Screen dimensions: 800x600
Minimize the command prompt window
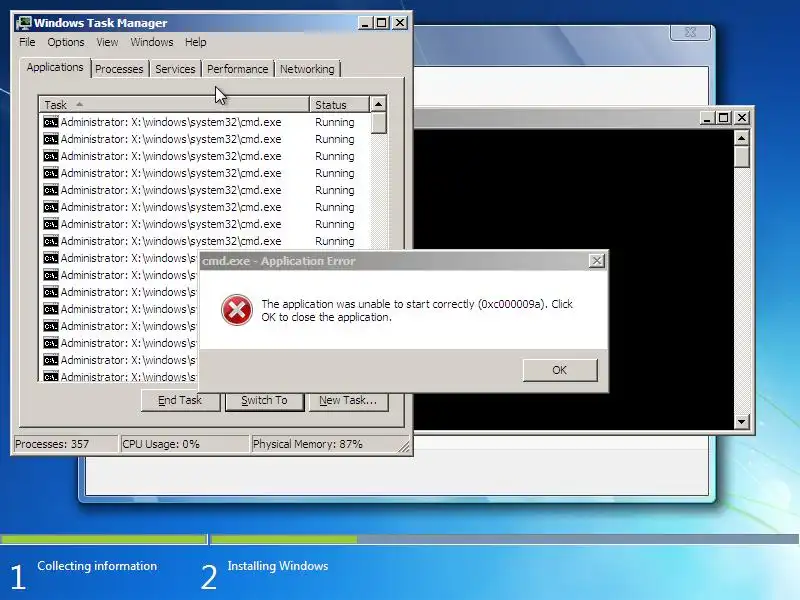click(x=707, y=118)
